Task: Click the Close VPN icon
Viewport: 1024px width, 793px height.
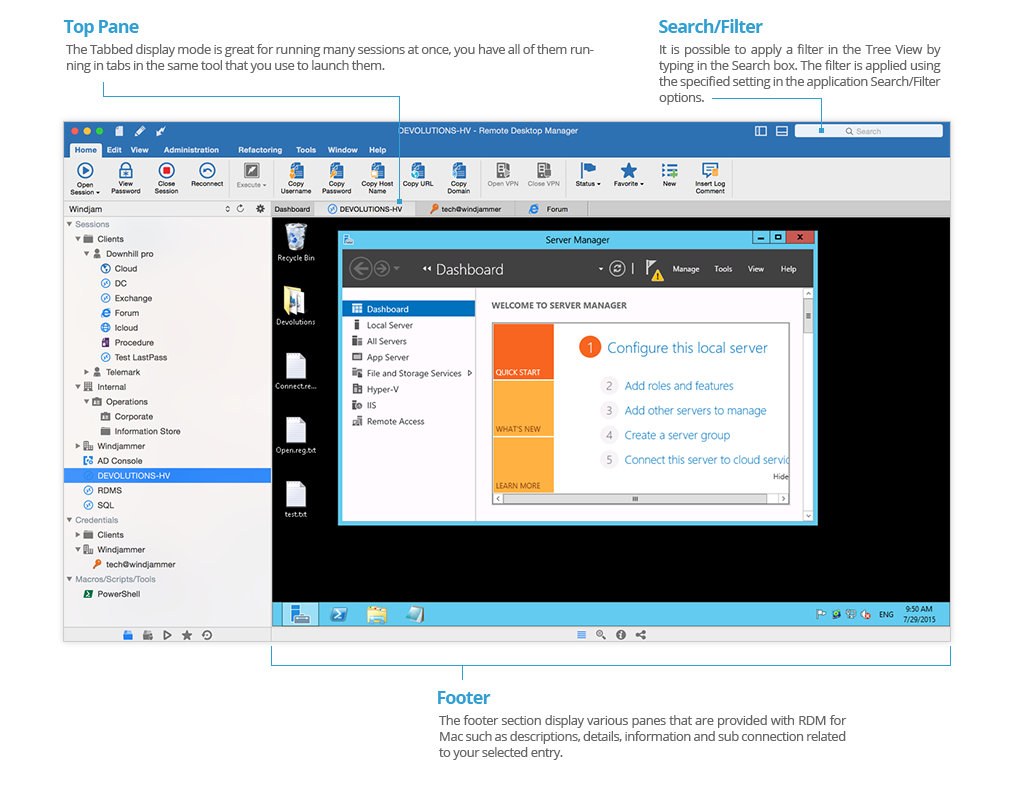Action: point(543,170)
